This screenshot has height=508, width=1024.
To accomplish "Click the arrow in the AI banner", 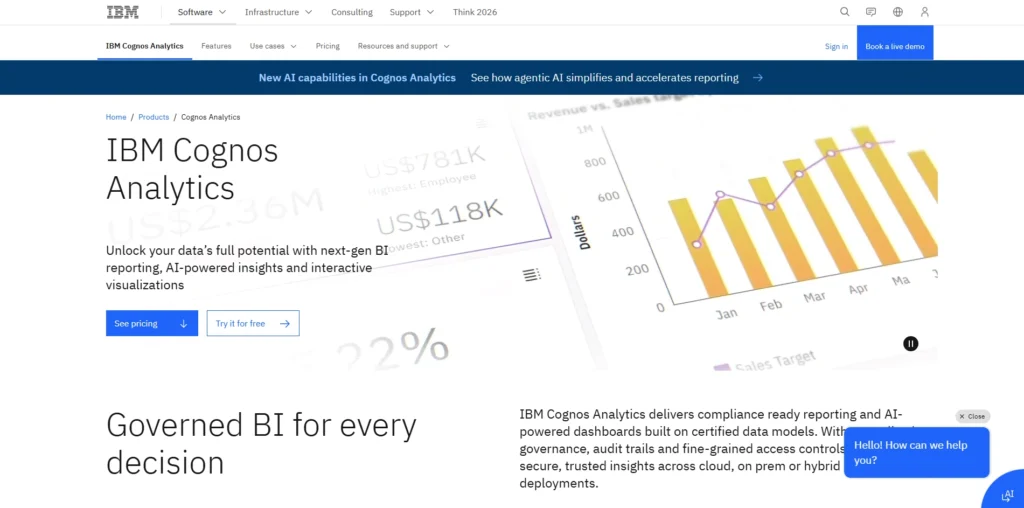I will 758,78.
